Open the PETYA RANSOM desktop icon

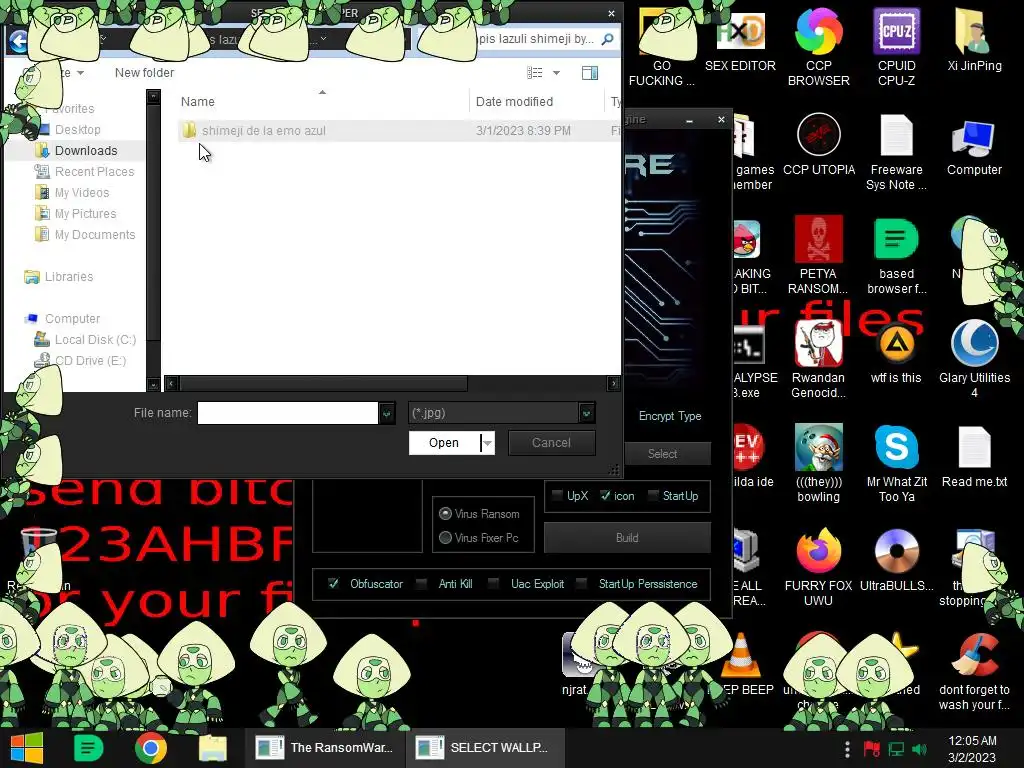pos(818,255)
